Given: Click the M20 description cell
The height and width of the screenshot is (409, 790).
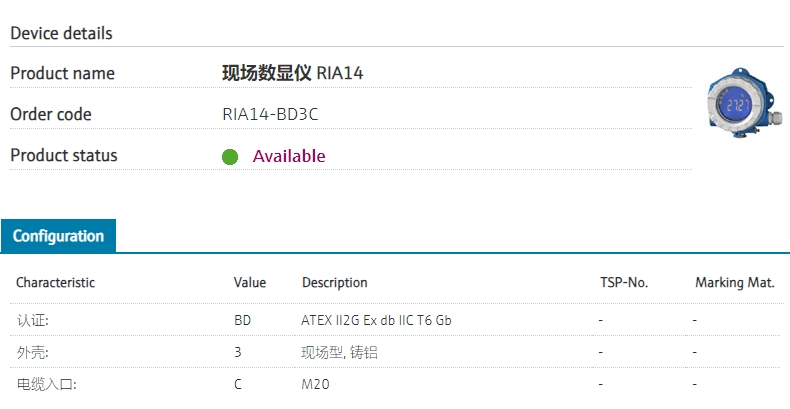Looking at the screenshot, I should [x=315, y=384].
